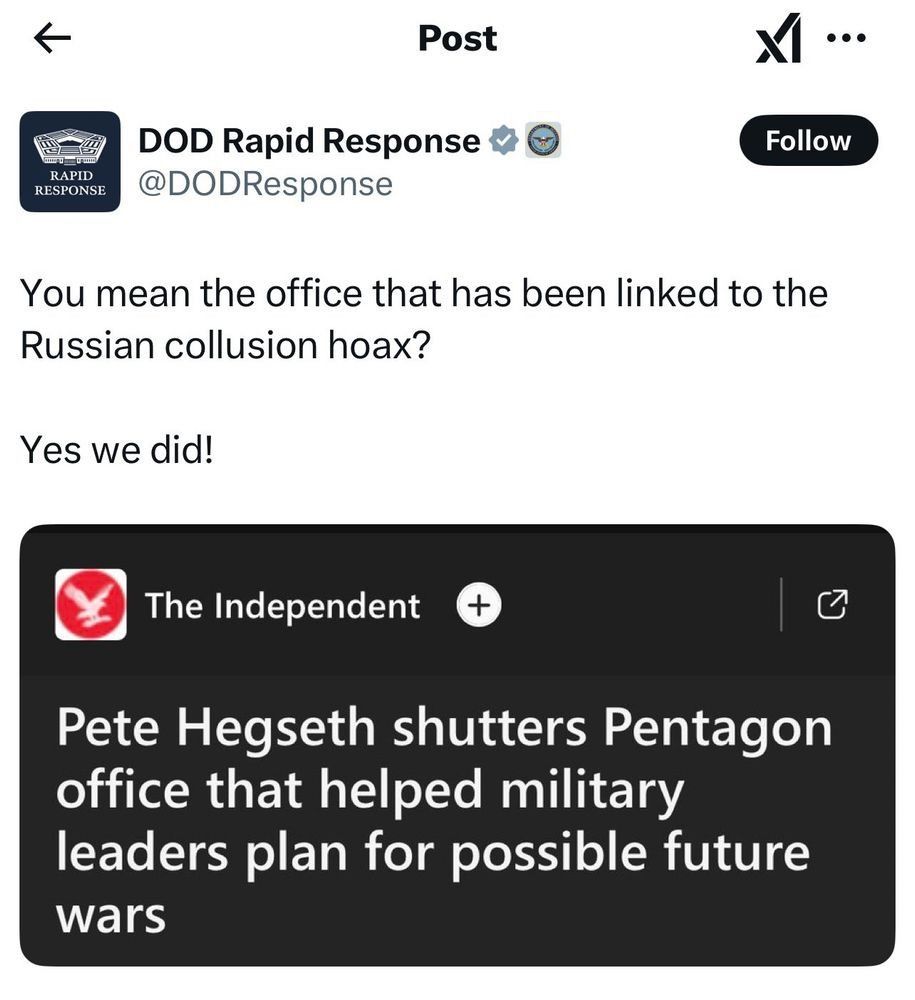Click the 'Russian collusion hoax?' text line
This screenshot has width=915, height=1000.
coord(225,345)
